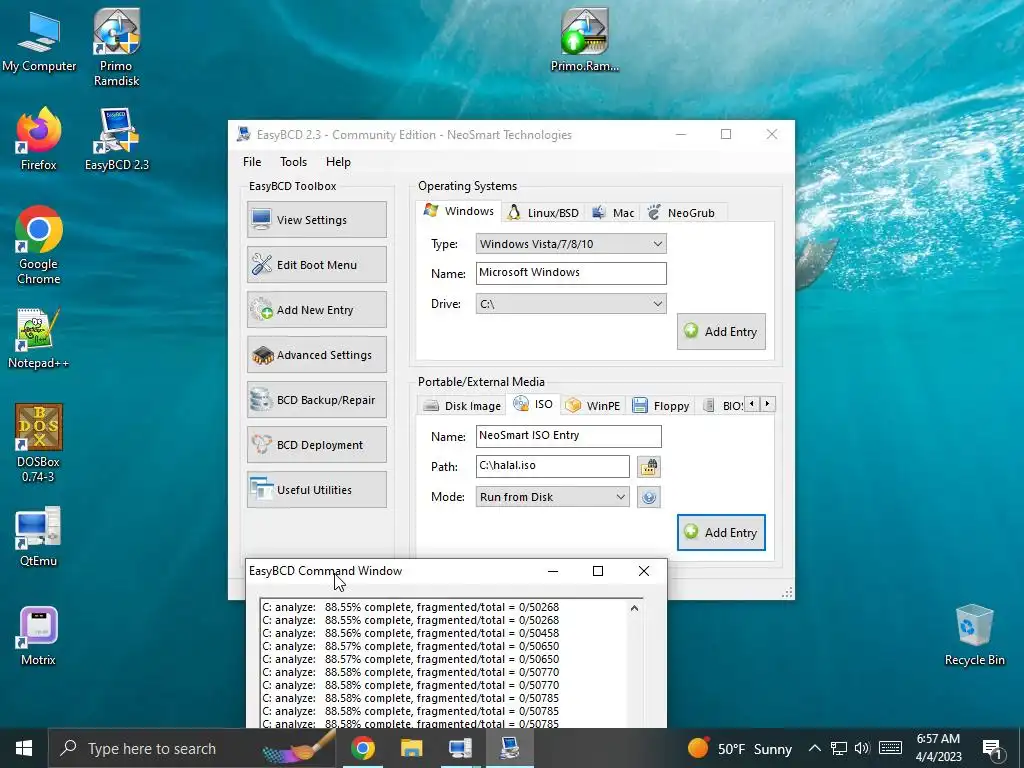Open the Mode dropdown showing Run from Disk
Image resolution: width=1024 pixels, height=768 pixels.
552,497
